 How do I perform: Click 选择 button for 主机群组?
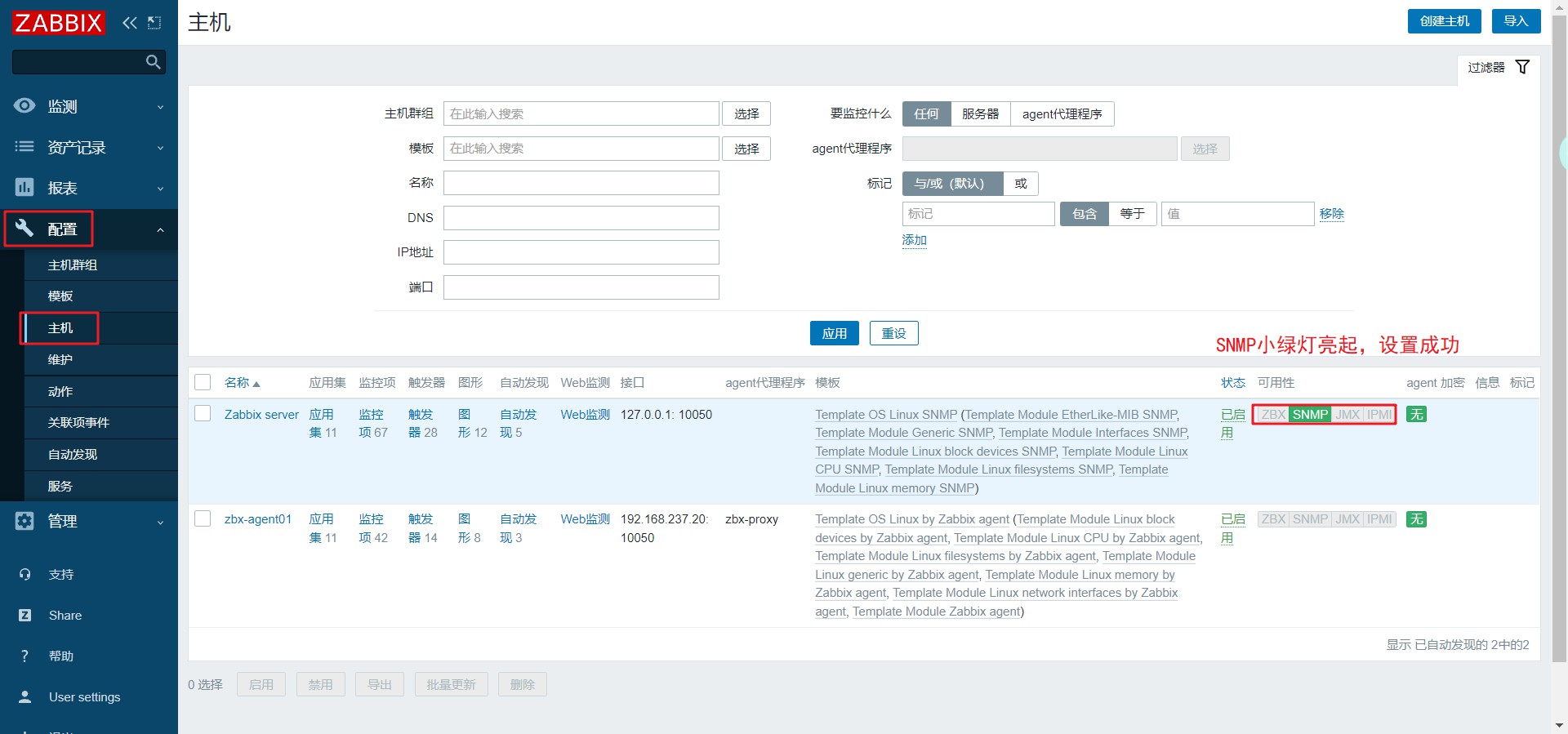[x=746, y=114]
